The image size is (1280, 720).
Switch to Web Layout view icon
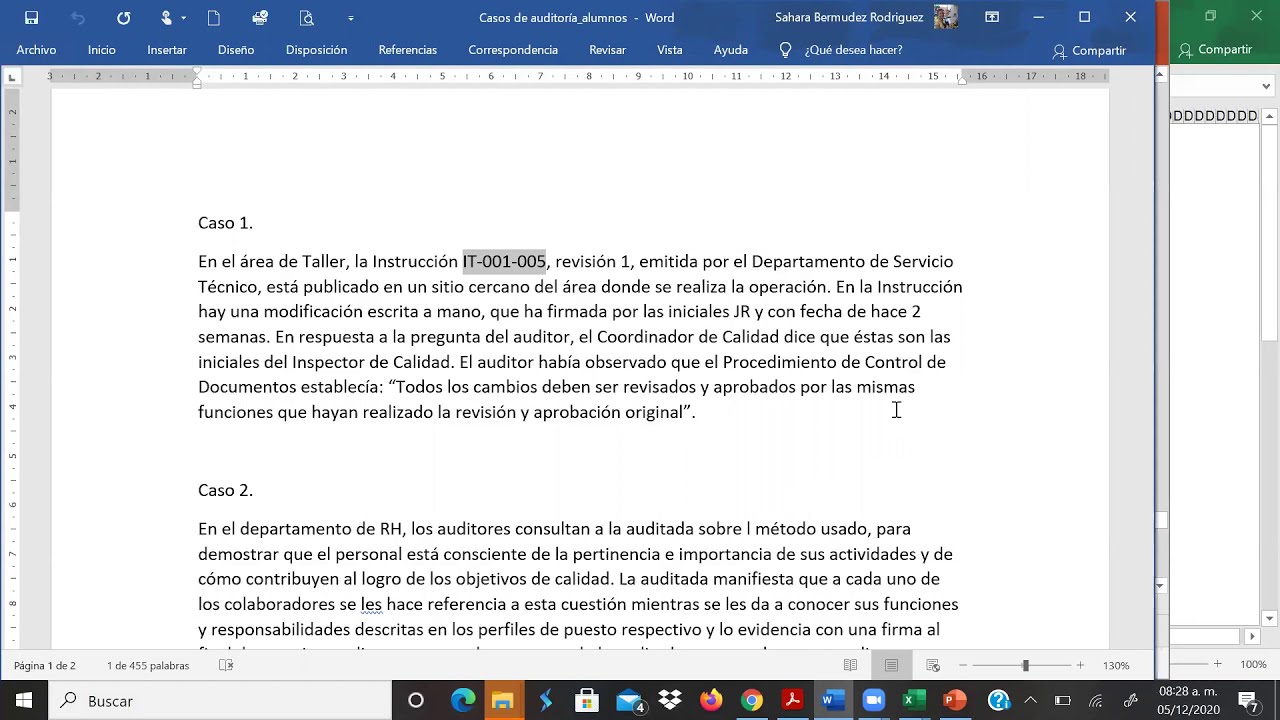(932, 665)
